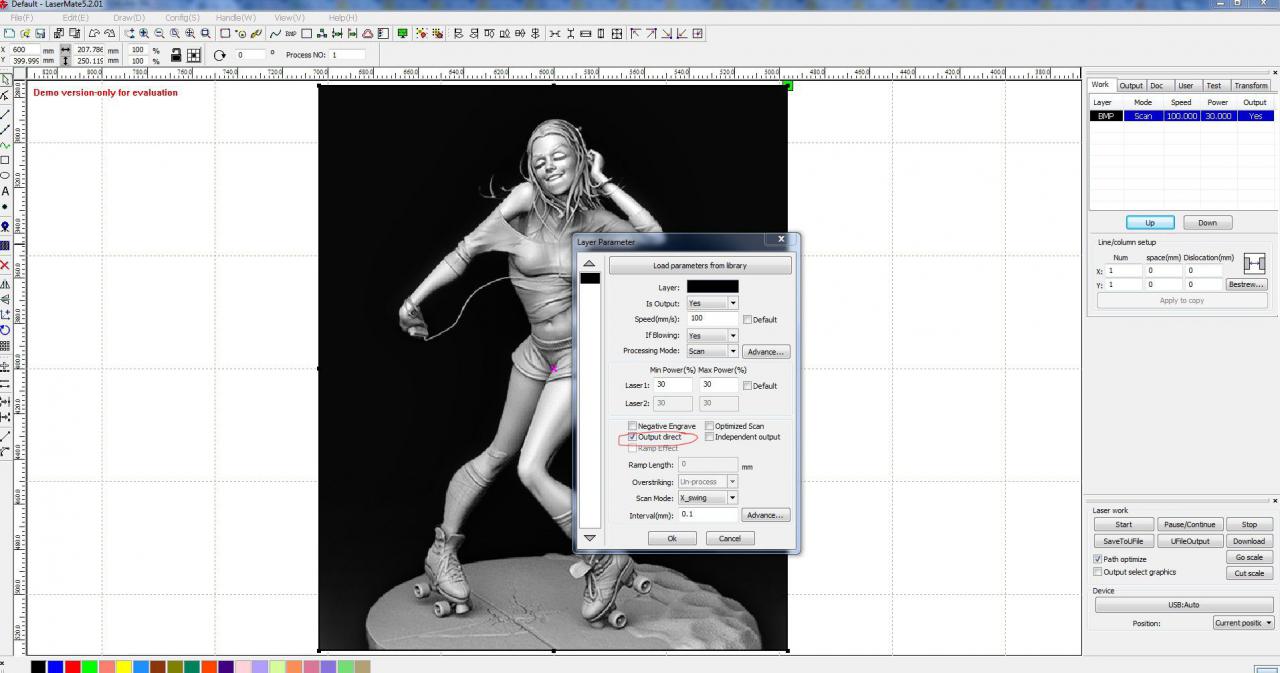Click the Pause/Continue button
Screen dimensions: 1280x673
1189,524
